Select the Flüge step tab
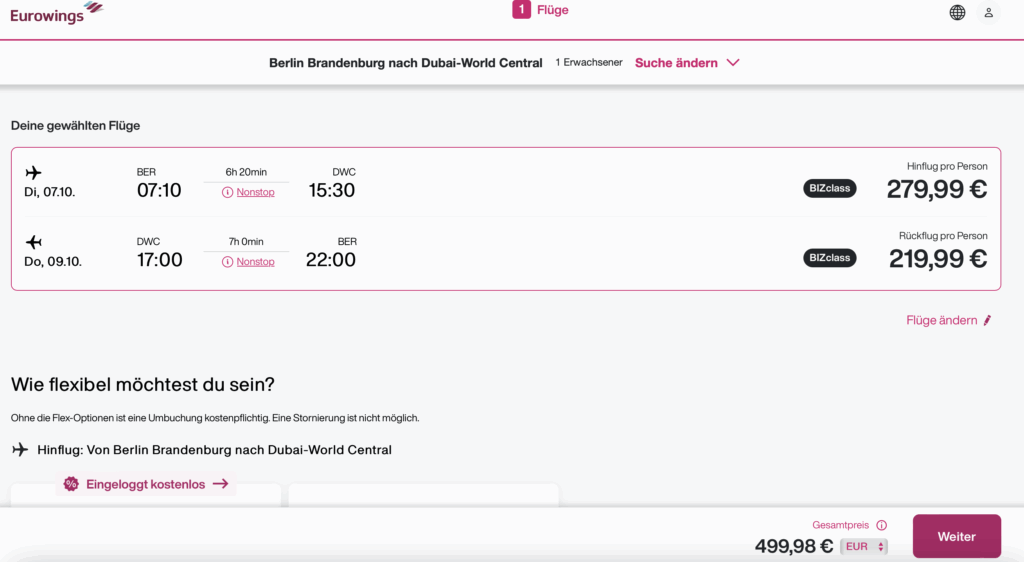This screenshot has width=1024, height=562. pos(540,11)
